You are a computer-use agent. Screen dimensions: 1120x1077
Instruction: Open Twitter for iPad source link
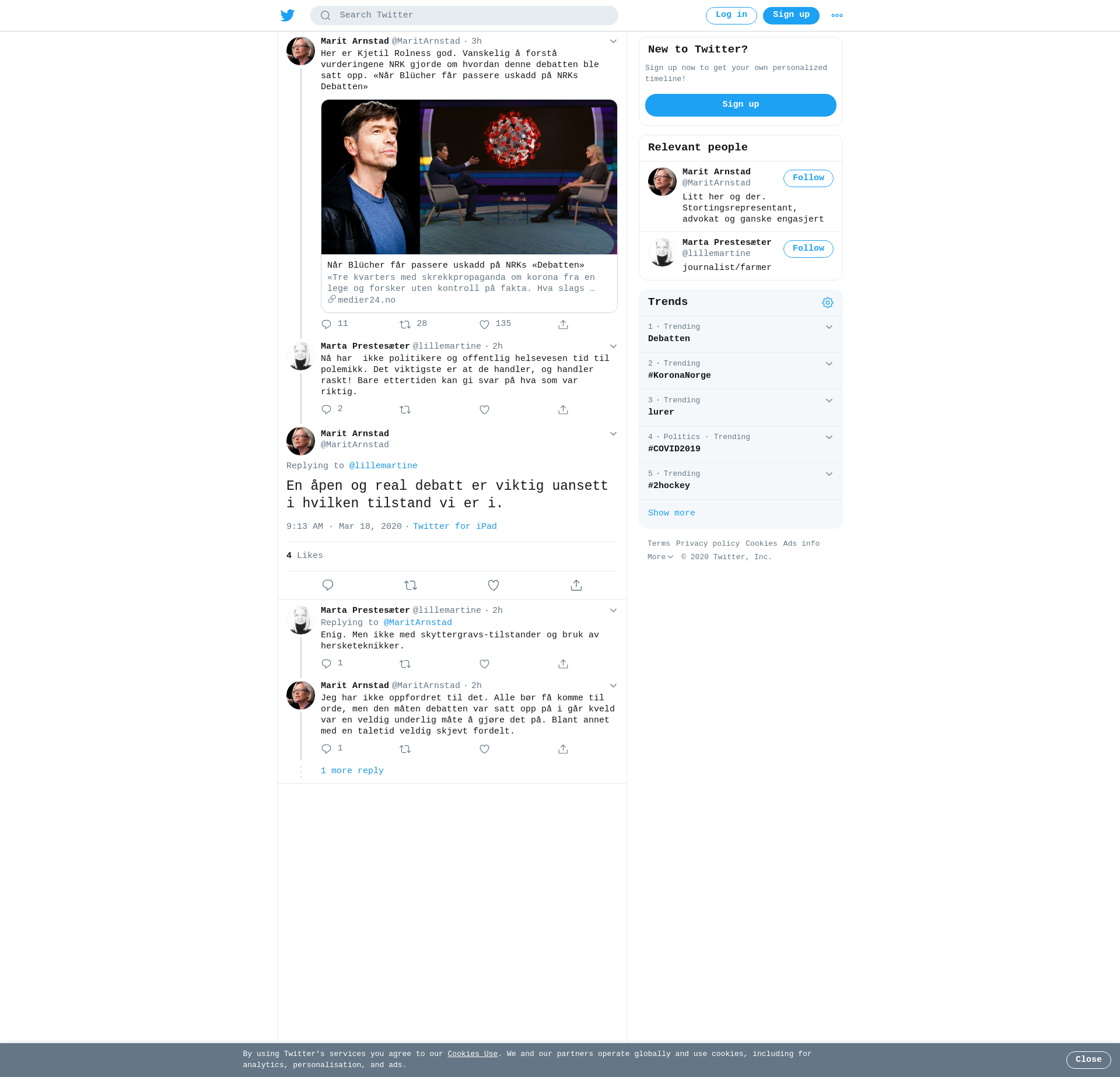[x=455, y=527]
